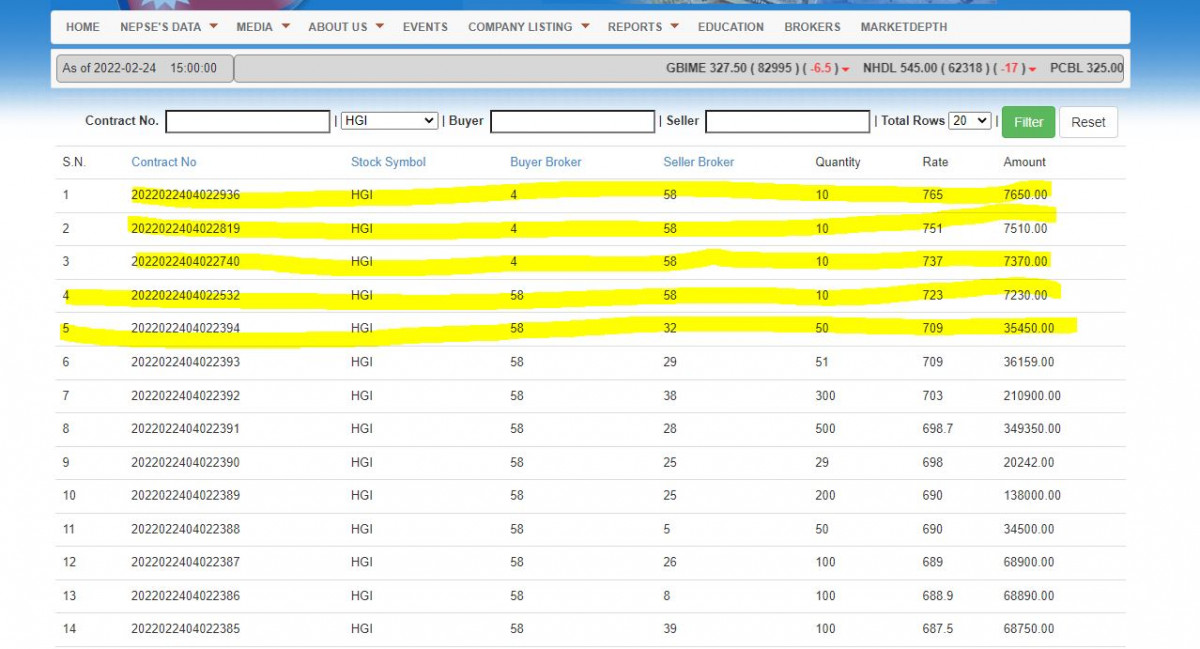Screen dimensions: 1200x649
Task: Click the Rate column header
Action: (x=935, y=162)
